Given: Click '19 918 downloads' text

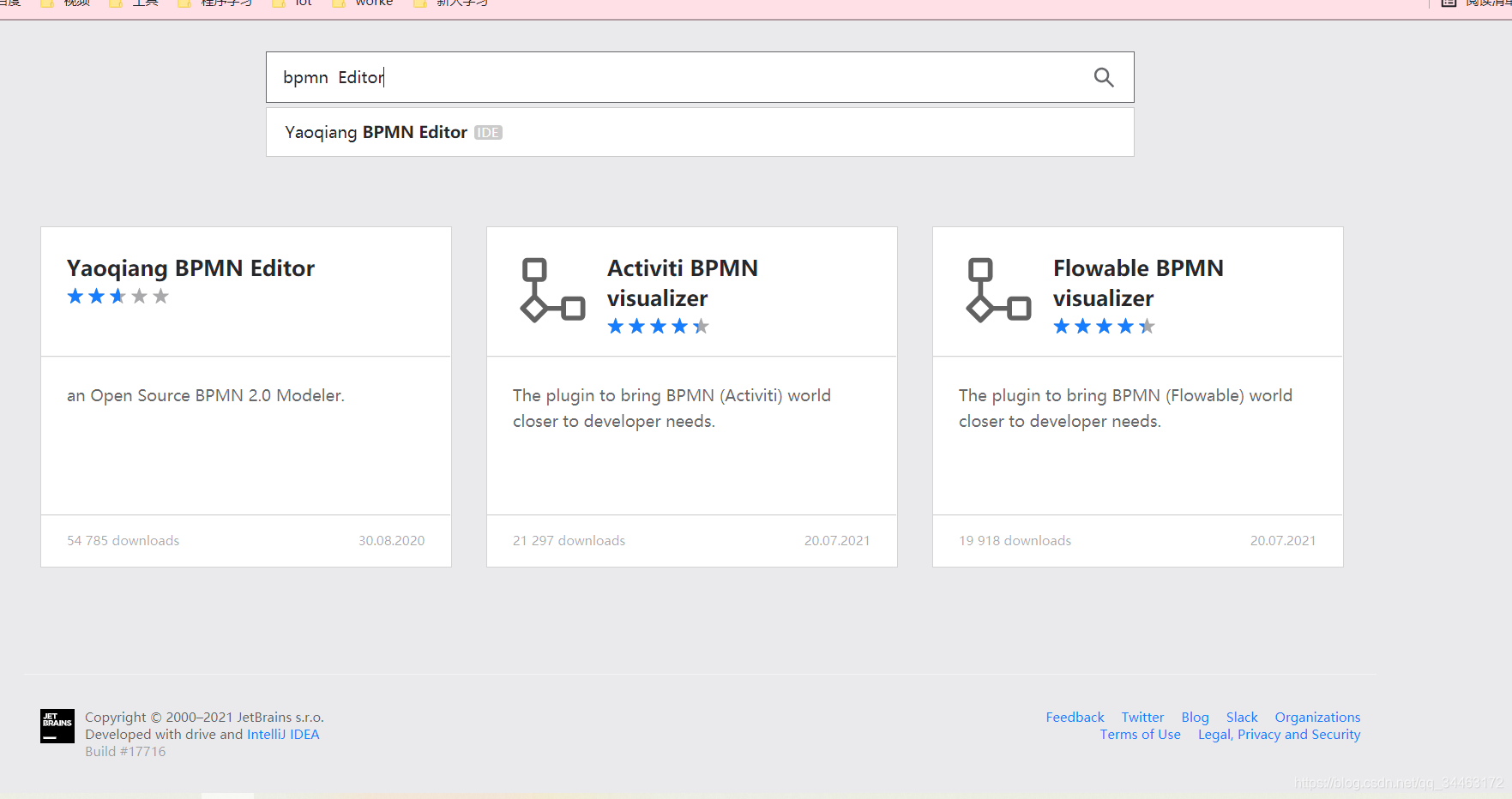Looking at the screenshot, I should tap(1015, 541).
